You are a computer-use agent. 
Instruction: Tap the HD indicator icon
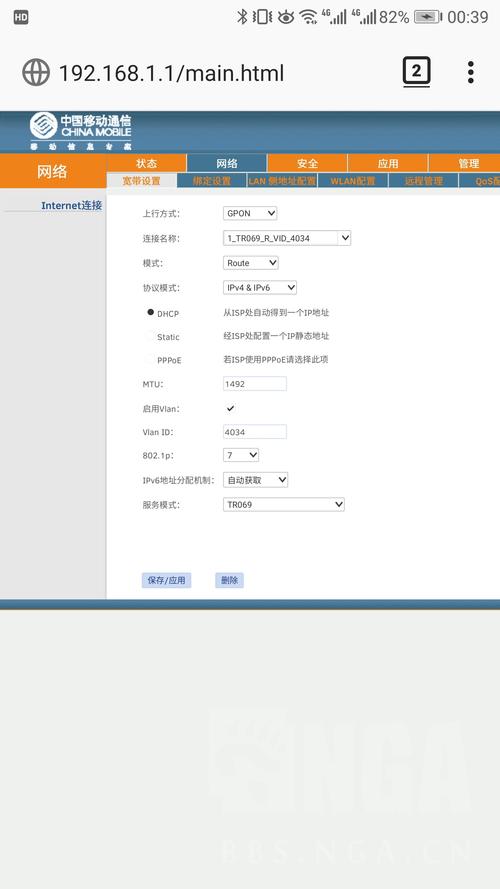pos(21,18)
